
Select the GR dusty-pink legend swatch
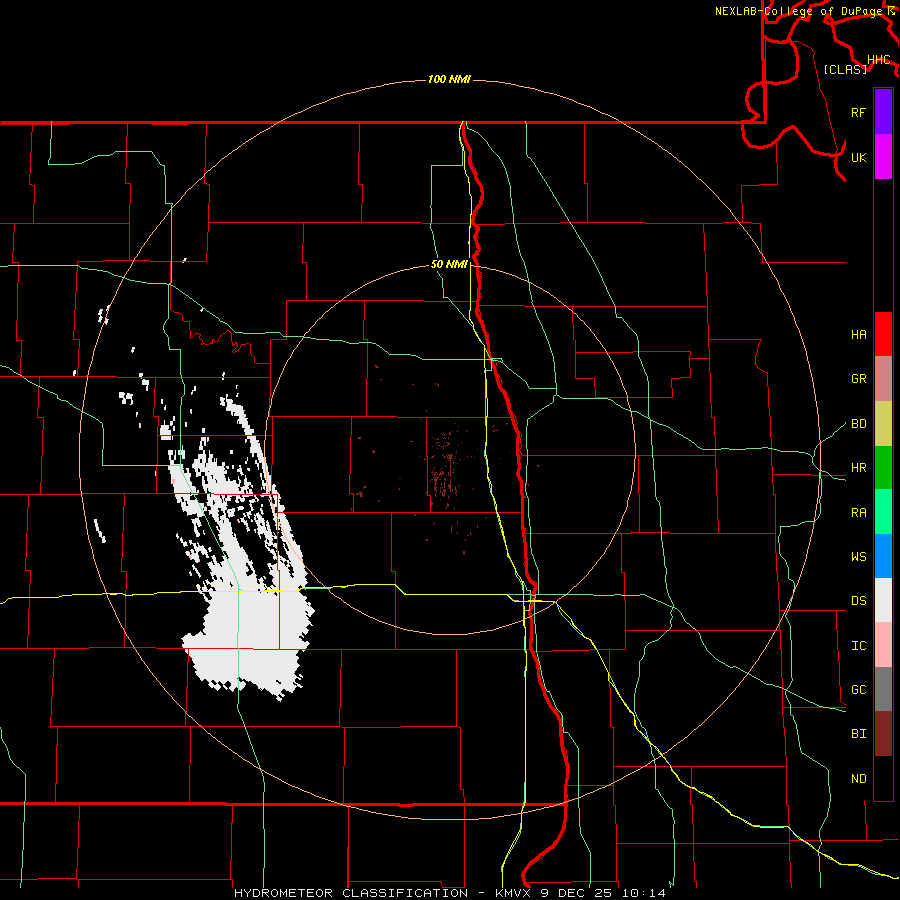click(883, 379)
